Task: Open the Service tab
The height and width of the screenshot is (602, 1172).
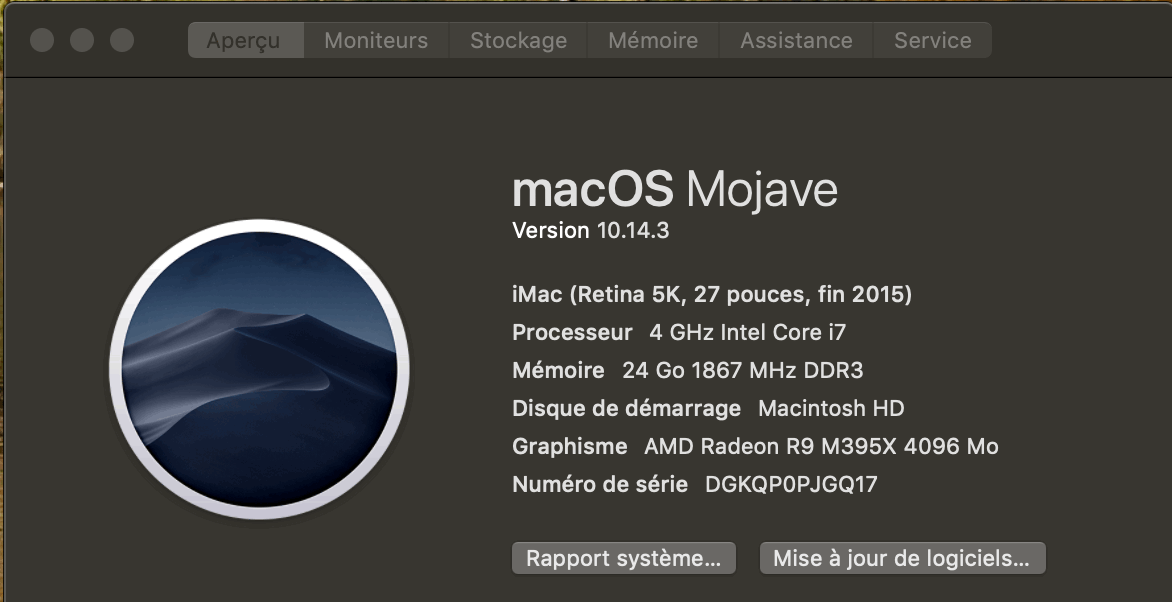Action: [x=932, y=40]
